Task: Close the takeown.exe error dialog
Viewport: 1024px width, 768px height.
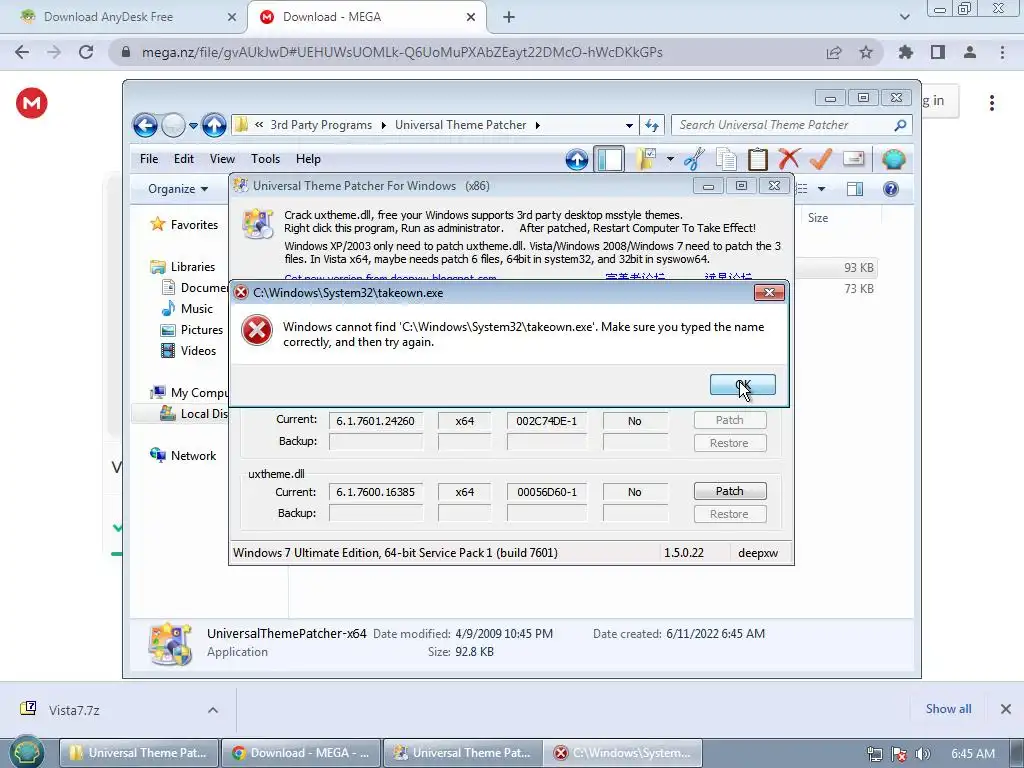Action: click(769, 293)
